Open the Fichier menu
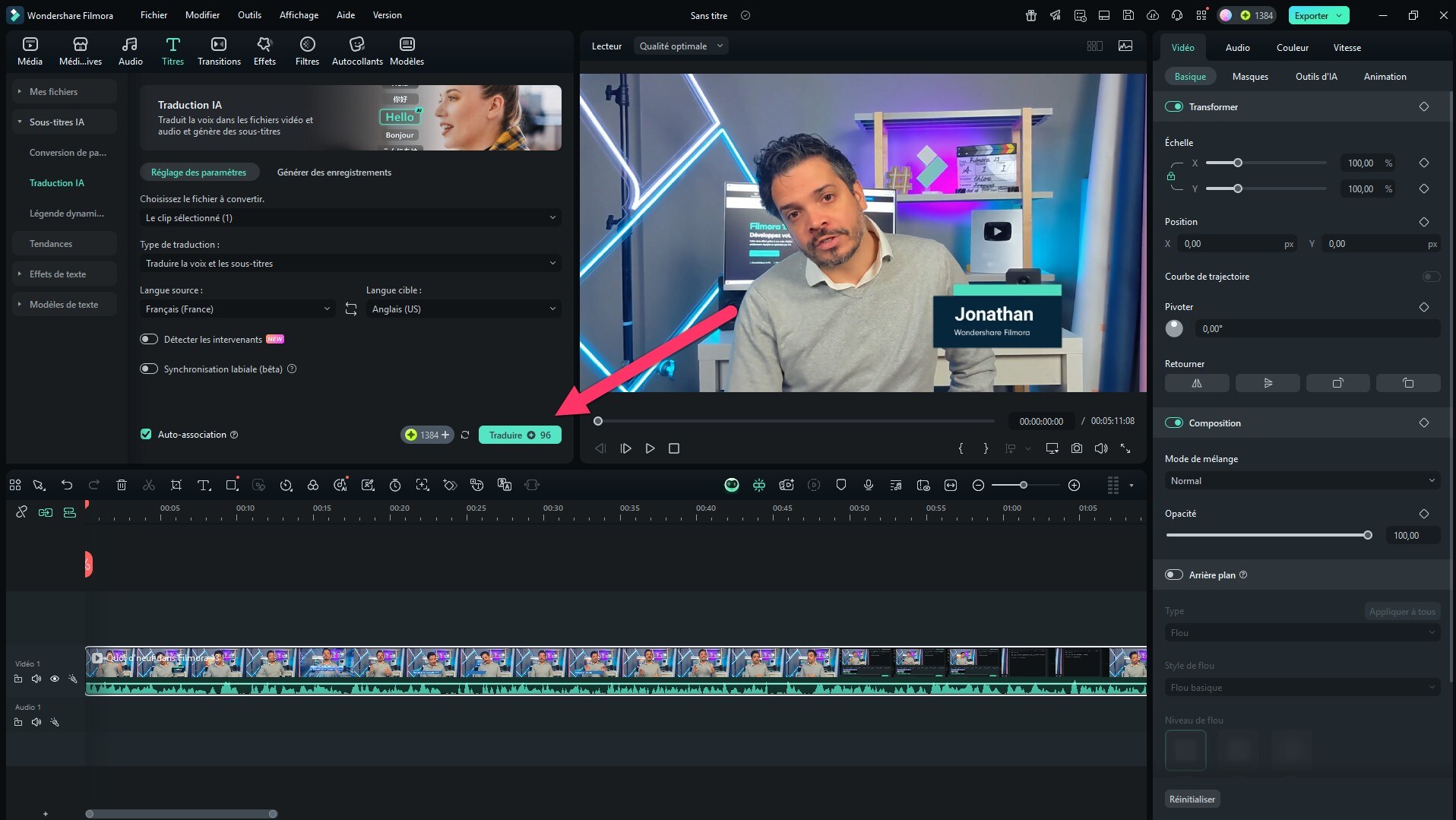The width and height of the screenshot is (1456, 820). [x=154, y=15]
